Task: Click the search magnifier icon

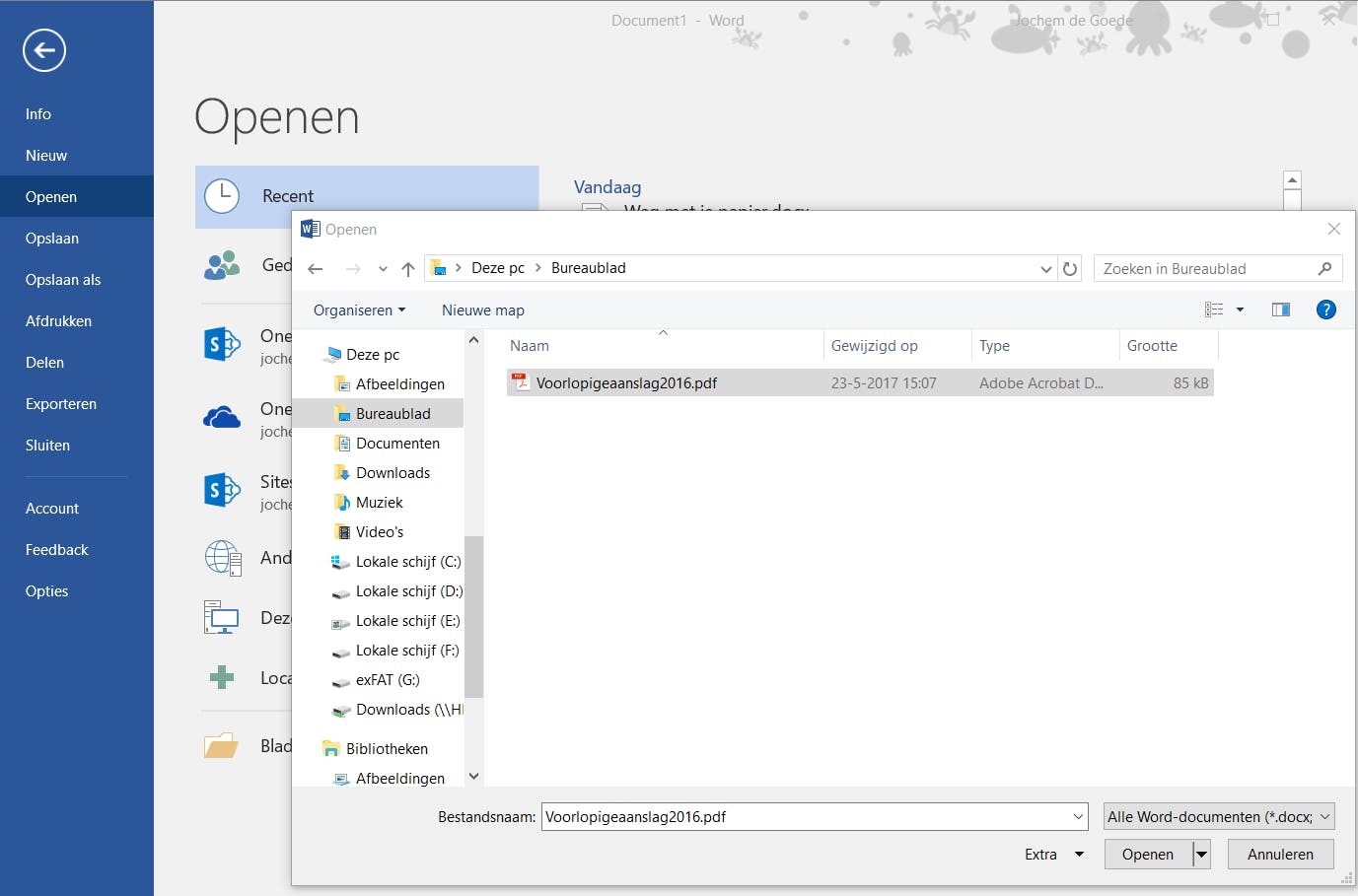Action: point(1324,268)
